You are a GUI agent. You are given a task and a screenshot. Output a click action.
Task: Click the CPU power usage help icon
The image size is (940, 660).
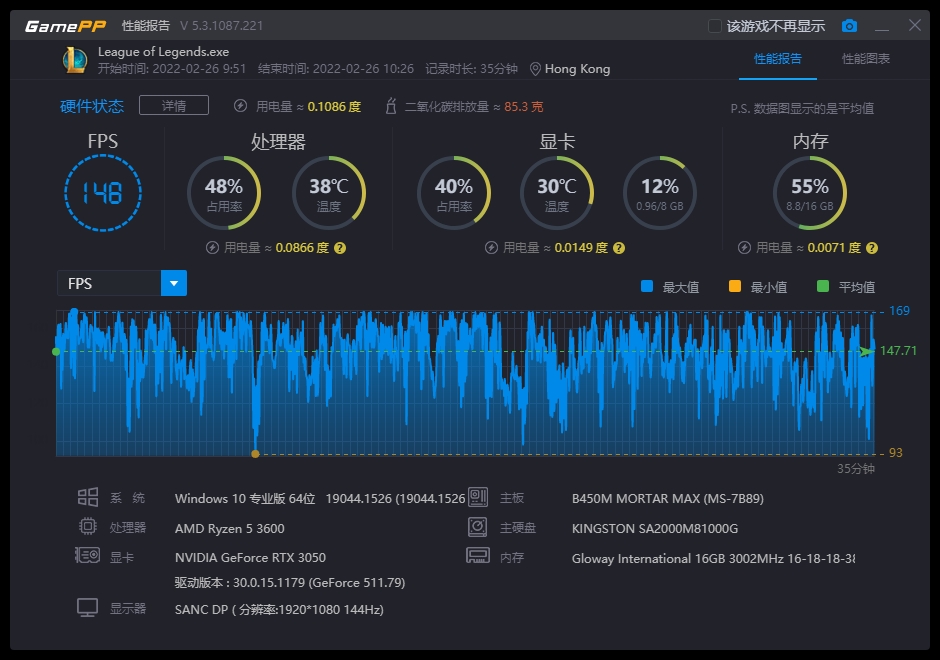pyautogui.click(x=340, y=248)
